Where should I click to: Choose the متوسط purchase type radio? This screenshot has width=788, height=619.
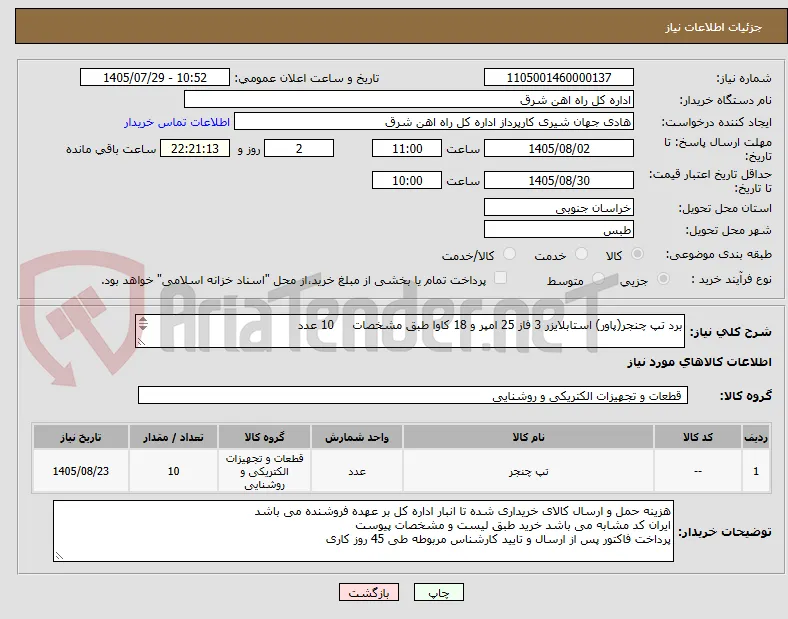point(598,279)
